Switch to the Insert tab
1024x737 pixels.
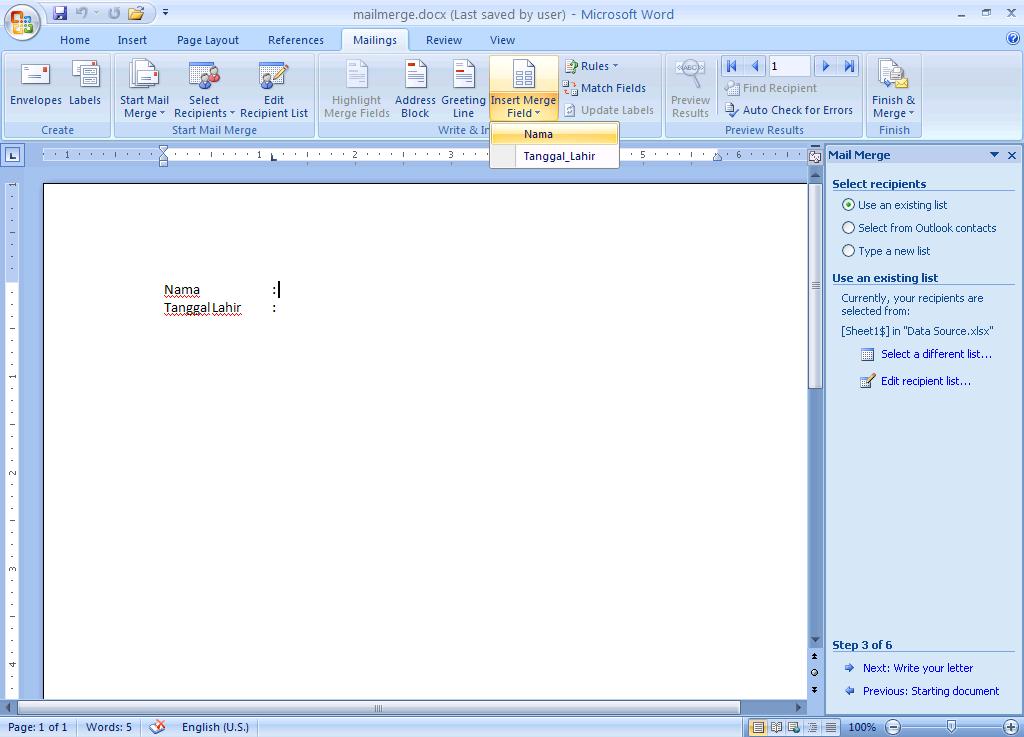click(132, 40)
